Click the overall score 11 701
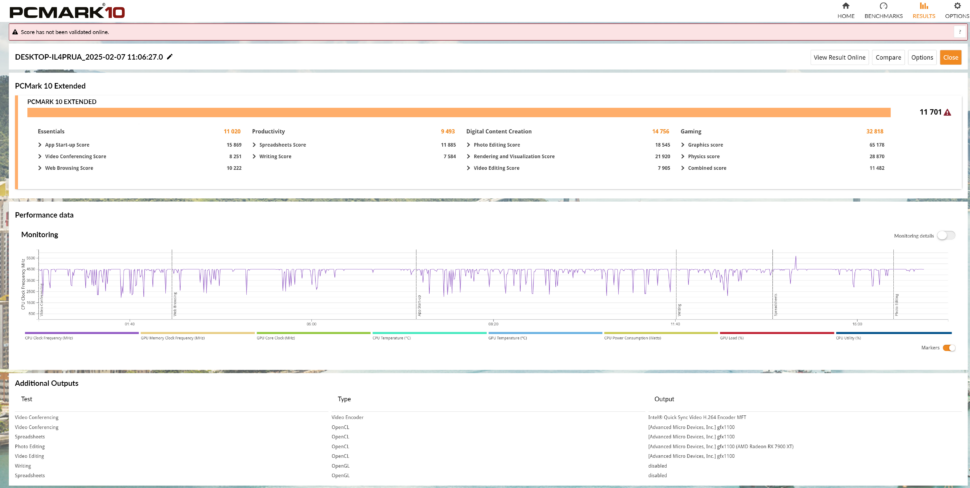 930,113
